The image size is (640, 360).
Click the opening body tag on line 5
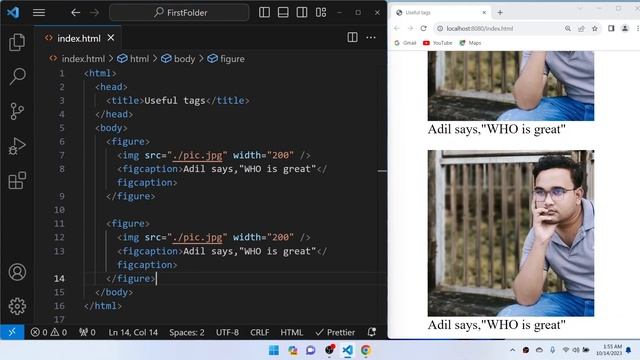(111, 128)
